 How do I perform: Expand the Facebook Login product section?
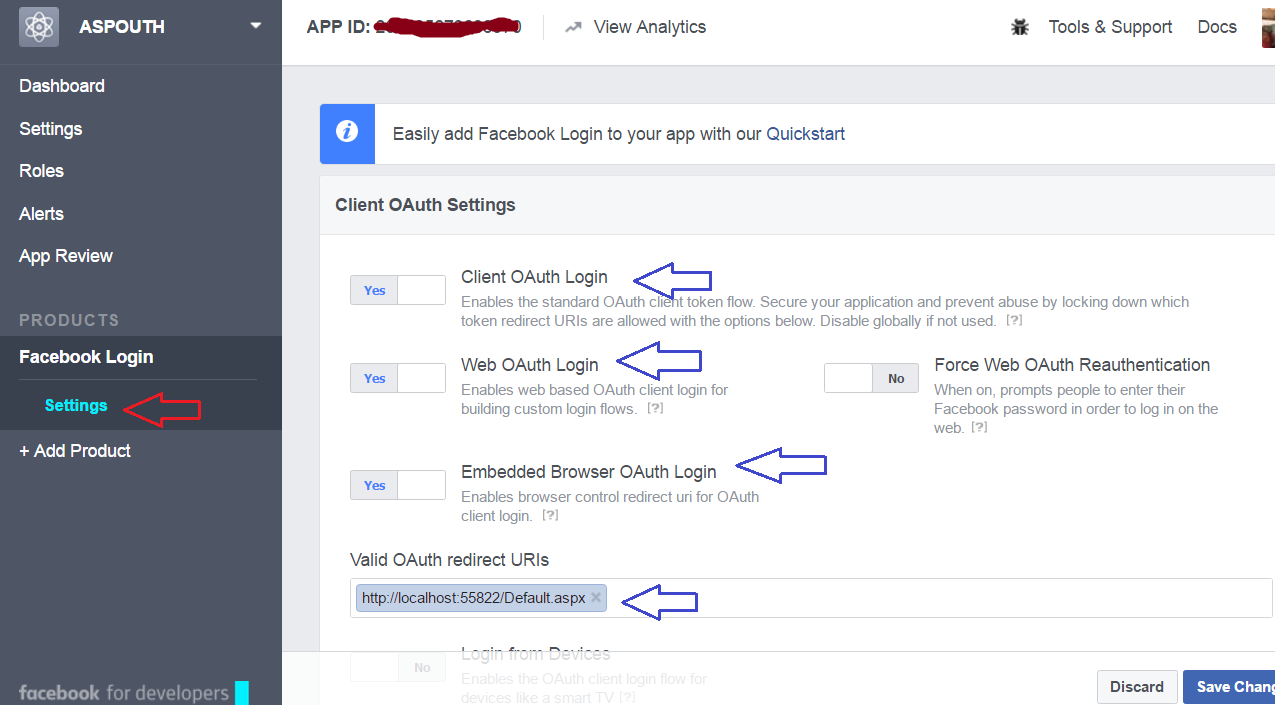click(x=86, y=357)
